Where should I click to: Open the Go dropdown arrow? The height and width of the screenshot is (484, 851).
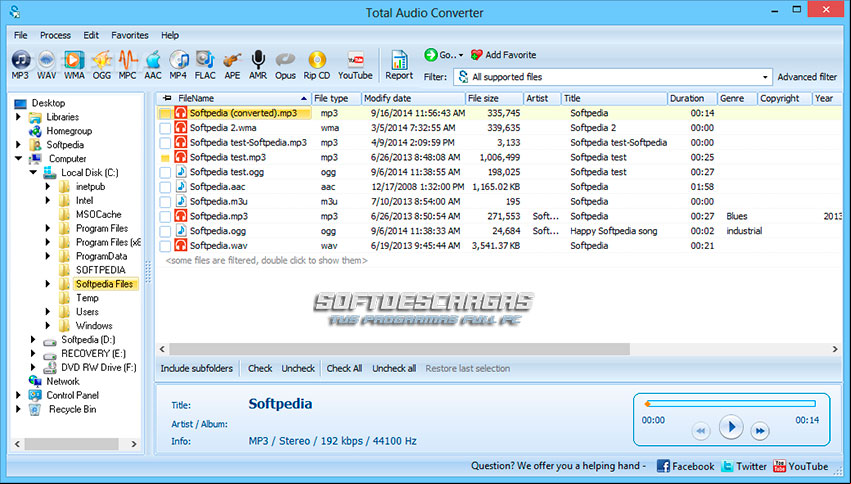point(461,55)
